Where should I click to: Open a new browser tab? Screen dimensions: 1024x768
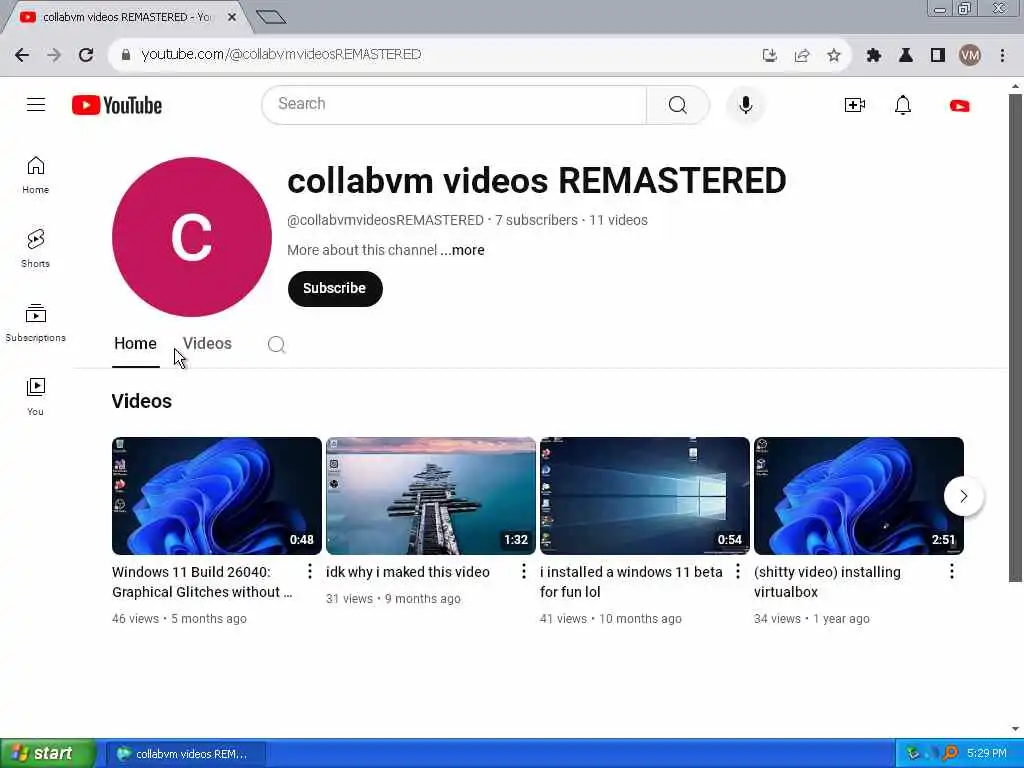click(x=271, y=17)
